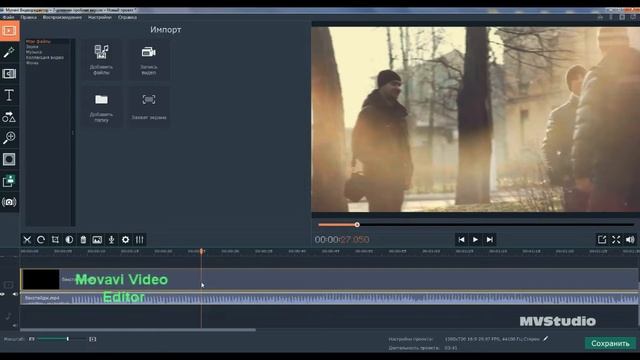Open Color Adjustments half-circle tool

pyautogui.click(x=69, y=240)
